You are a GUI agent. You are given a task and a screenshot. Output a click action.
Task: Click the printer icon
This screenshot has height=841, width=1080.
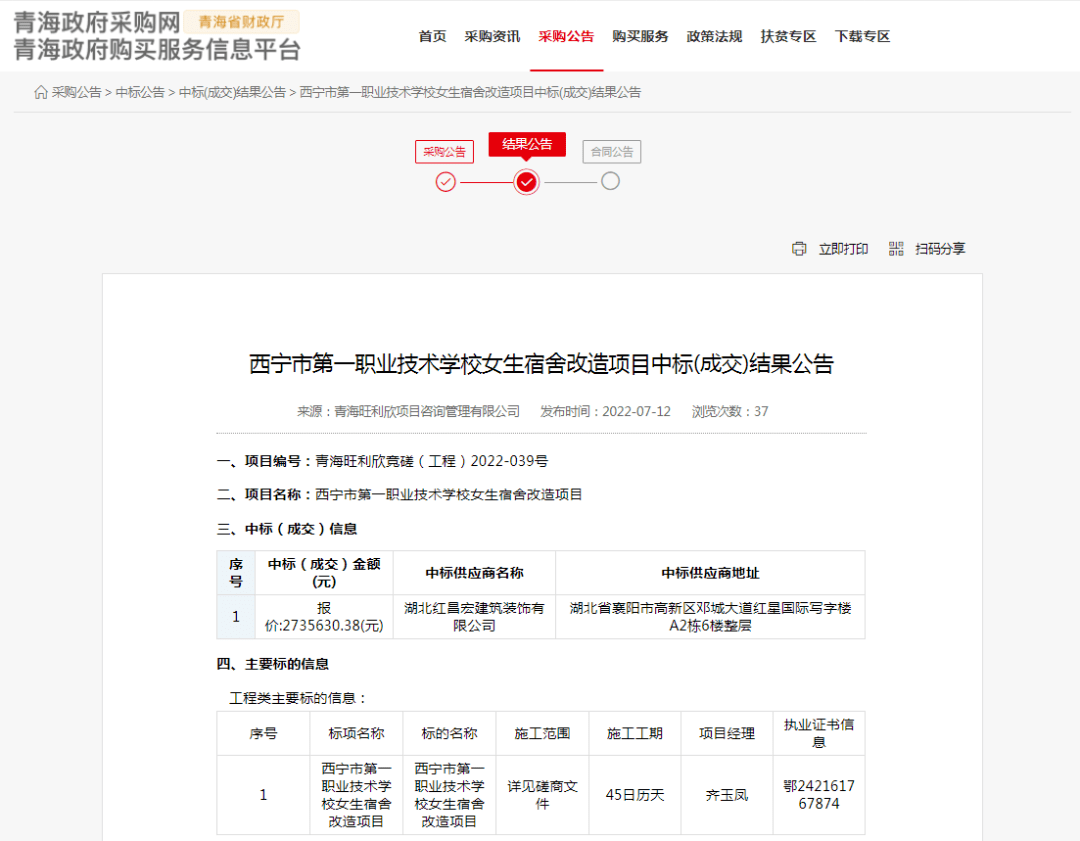point(799,249)
